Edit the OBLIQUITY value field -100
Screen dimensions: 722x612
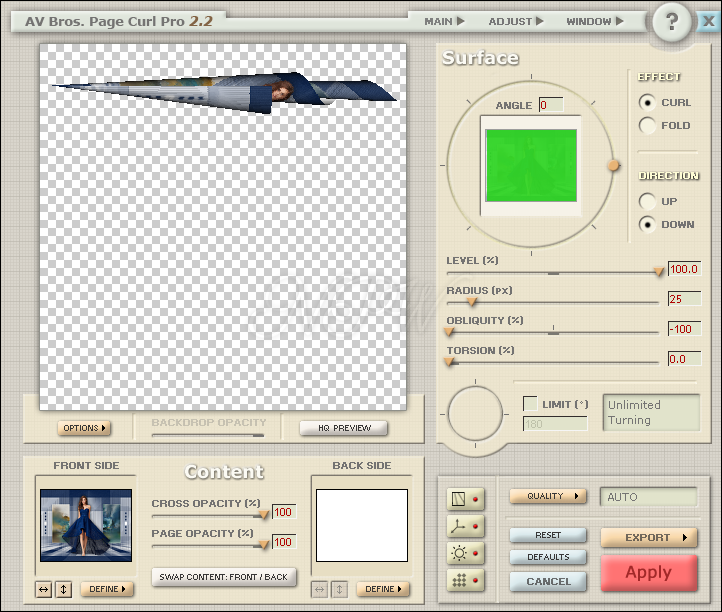tap(685, 329)
